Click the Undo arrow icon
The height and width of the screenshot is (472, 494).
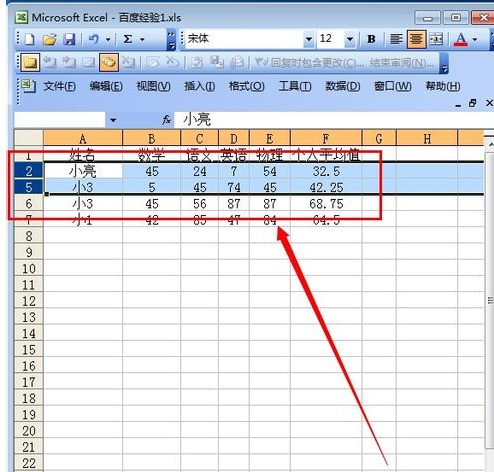coord(93,39)
